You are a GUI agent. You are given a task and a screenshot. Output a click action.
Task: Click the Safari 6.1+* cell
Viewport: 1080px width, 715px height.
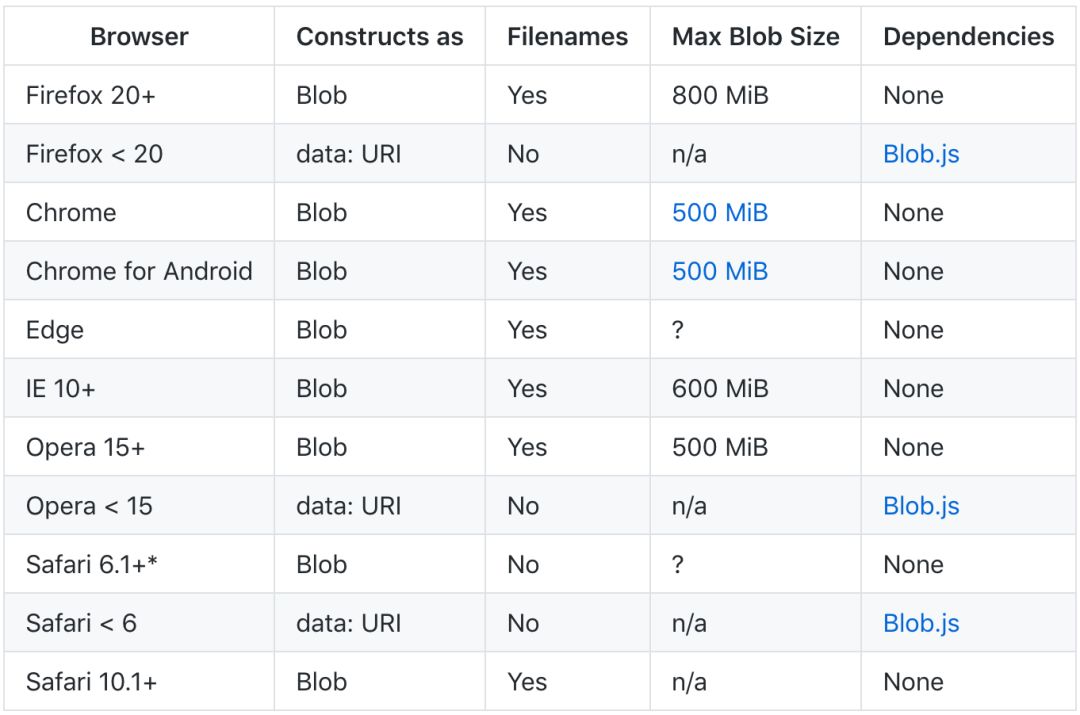(x=93, y=565)
